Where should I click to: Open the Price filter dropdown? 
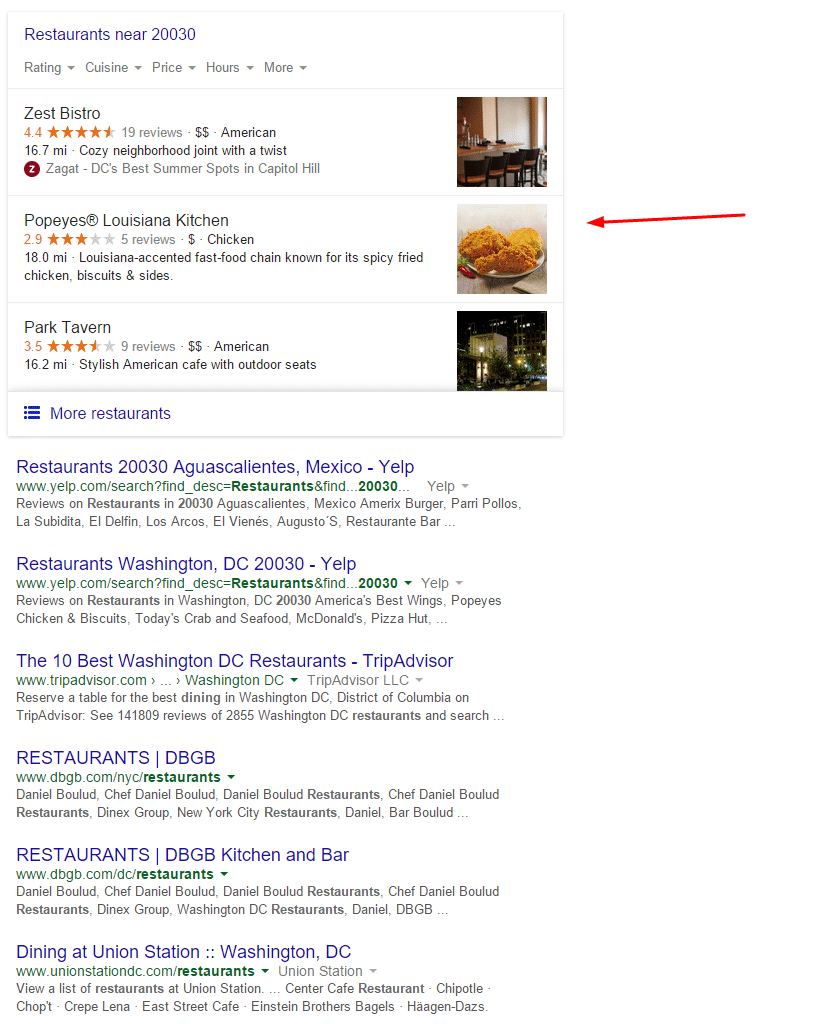click(174, 68)
